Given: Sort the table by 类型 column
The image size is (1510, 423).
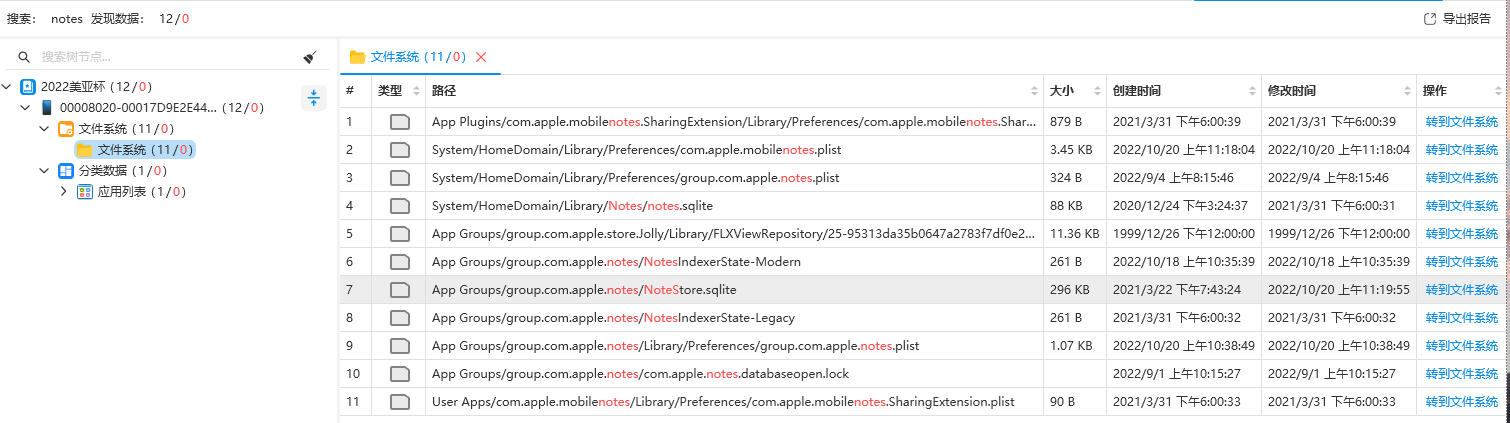Looking at the screenshot, I should pyautogui.click(x=416, y=91).
